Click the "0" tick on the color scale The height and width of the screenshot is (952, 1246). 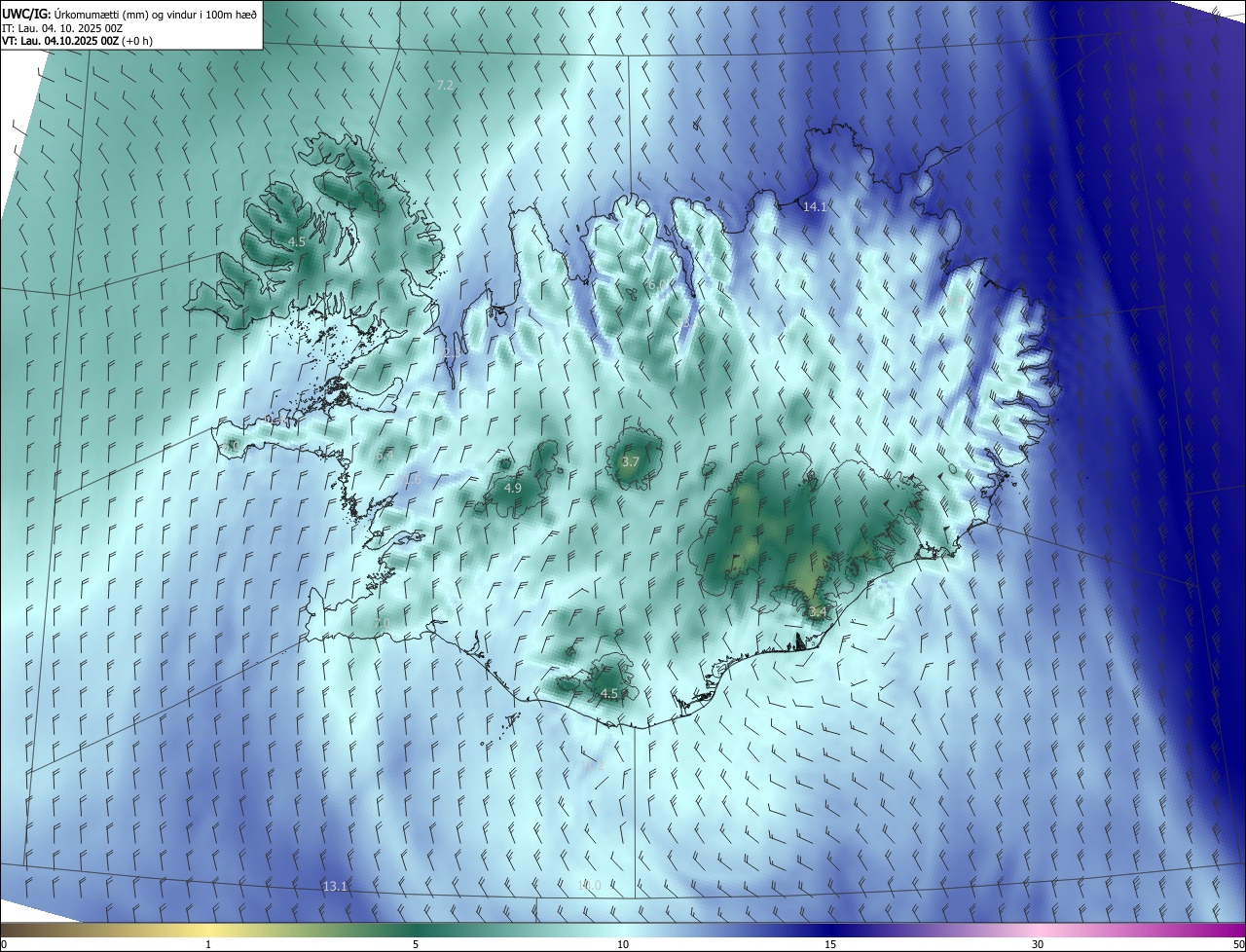4,944
